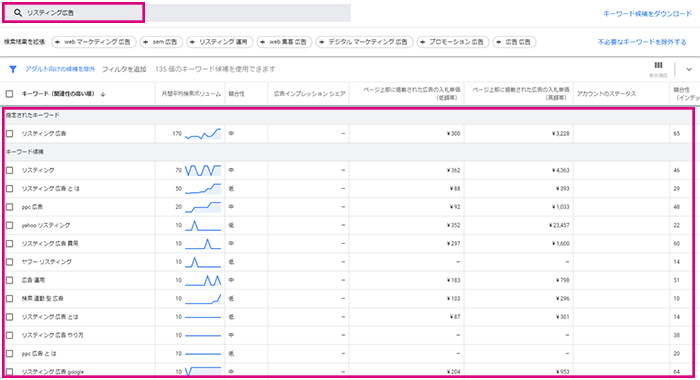Add 'web マーケティング 広告' suggestion chip
The image size is (700, 380).
[x=94, y=42]
